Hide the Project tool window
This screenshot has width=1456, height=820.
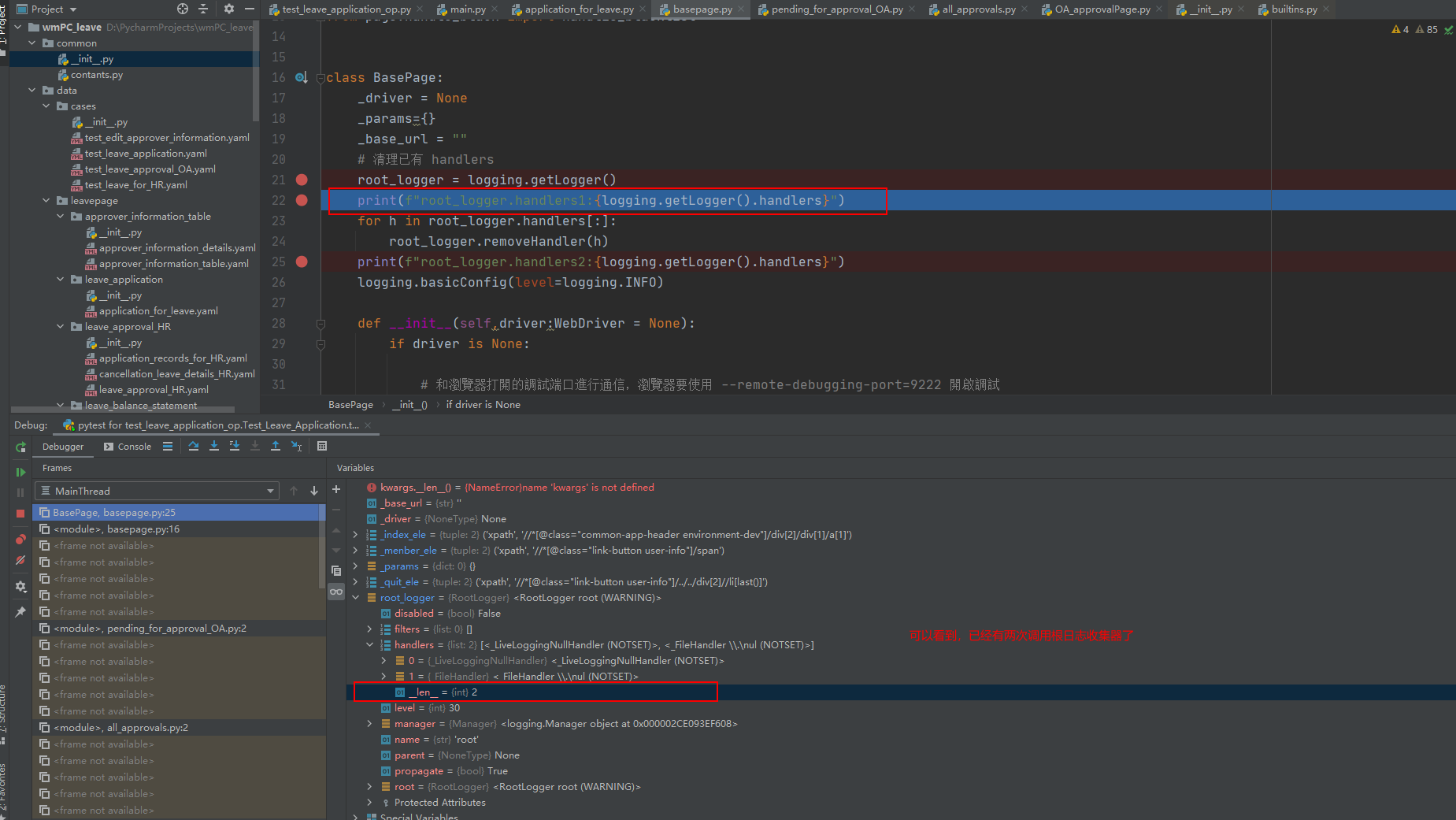click(x=250, y=9)
